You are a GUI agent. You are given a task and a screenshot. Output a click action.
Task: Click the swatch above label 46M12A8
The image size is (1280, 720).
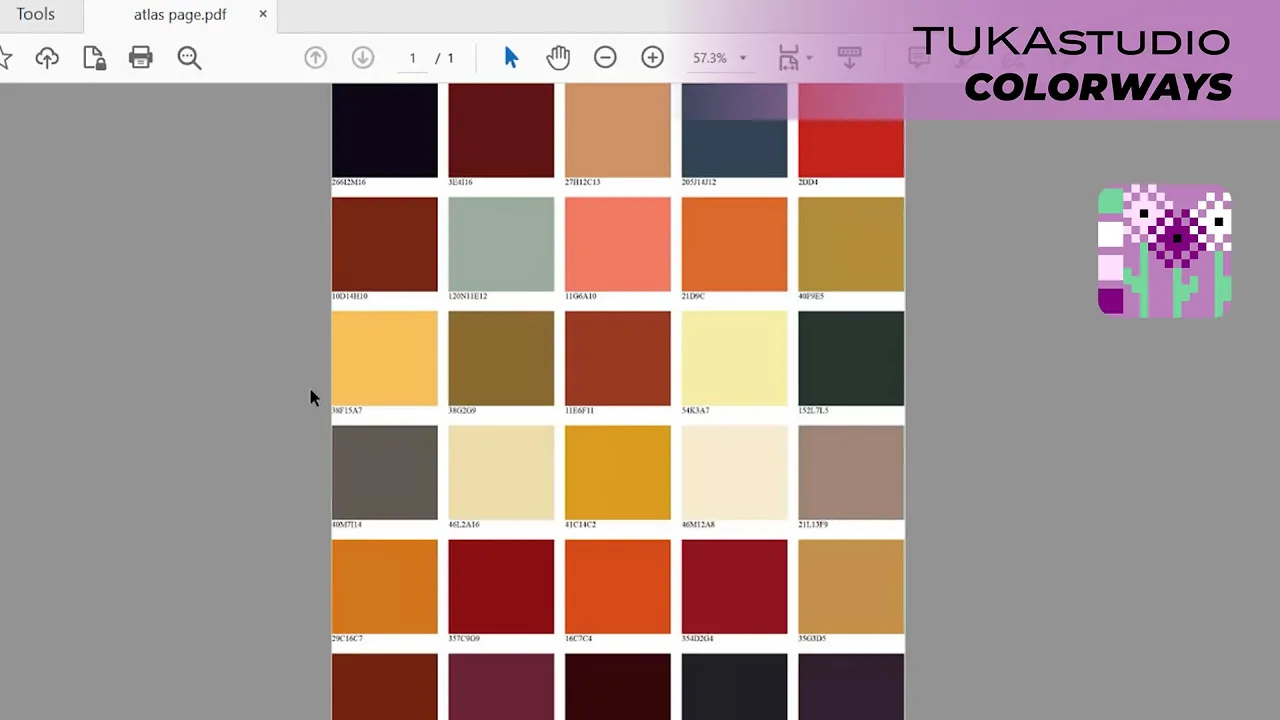click(735, 472)
